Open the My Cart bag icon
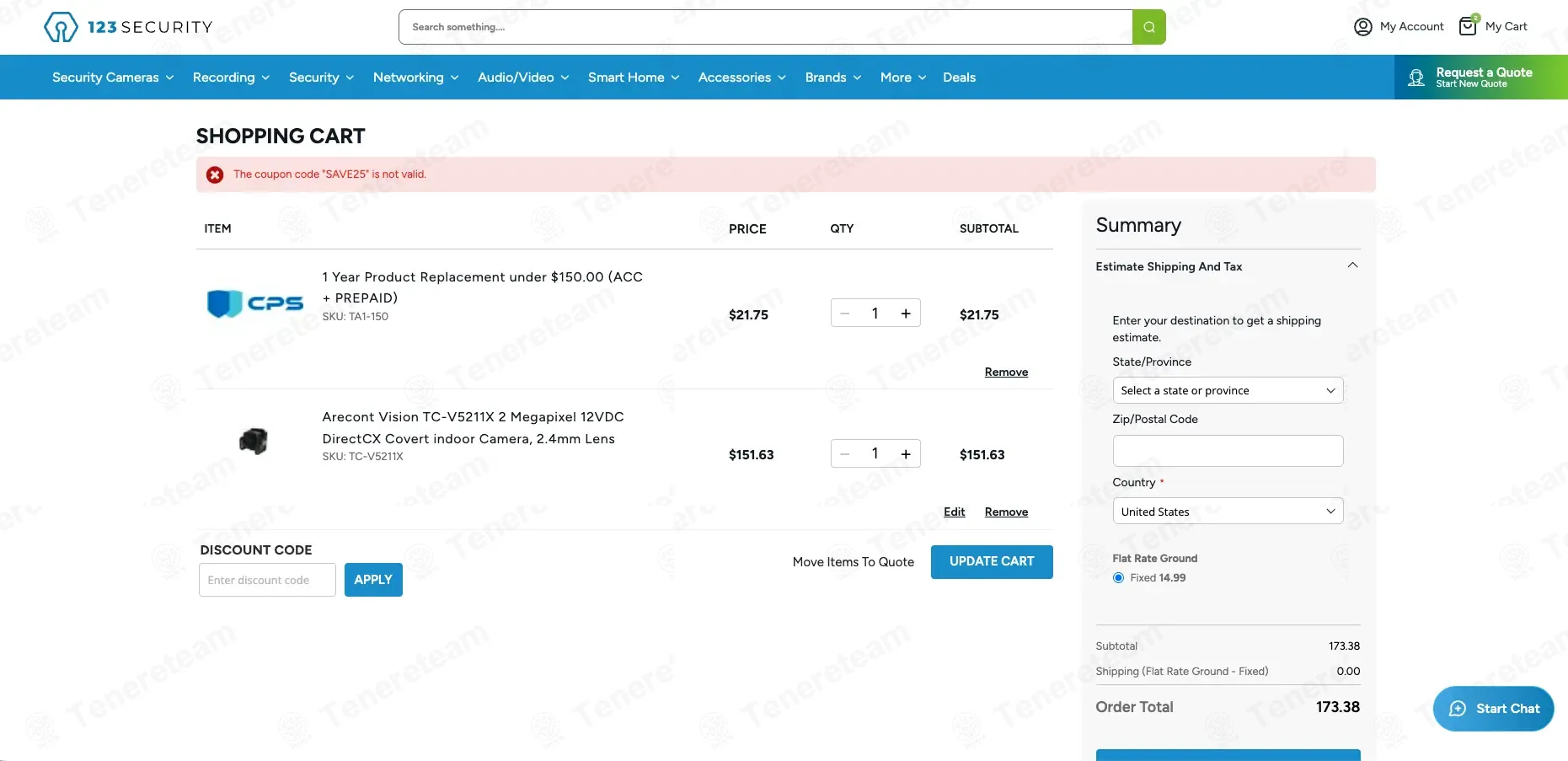Screen dimensions: 1568x761 (1469, 25)
